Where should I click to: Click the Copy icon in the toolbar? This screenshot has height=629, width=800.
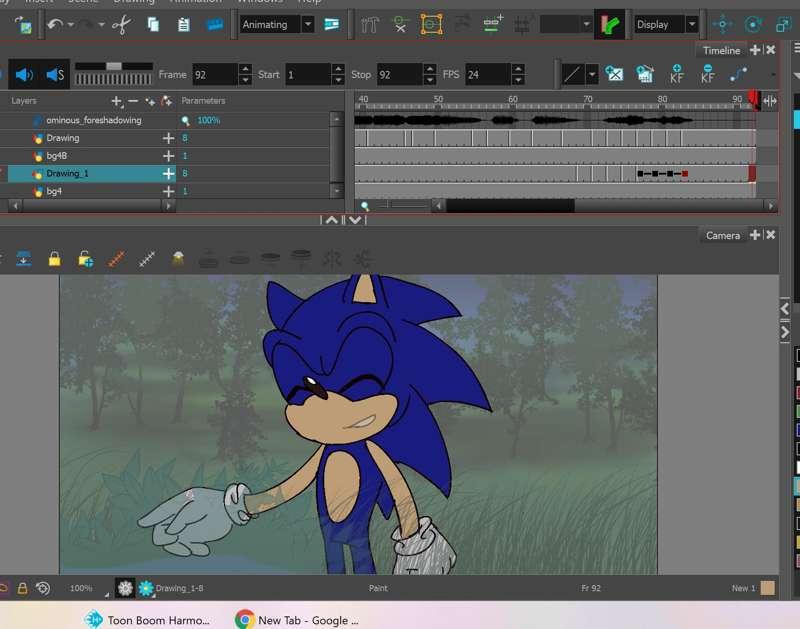tap(153, 24)
